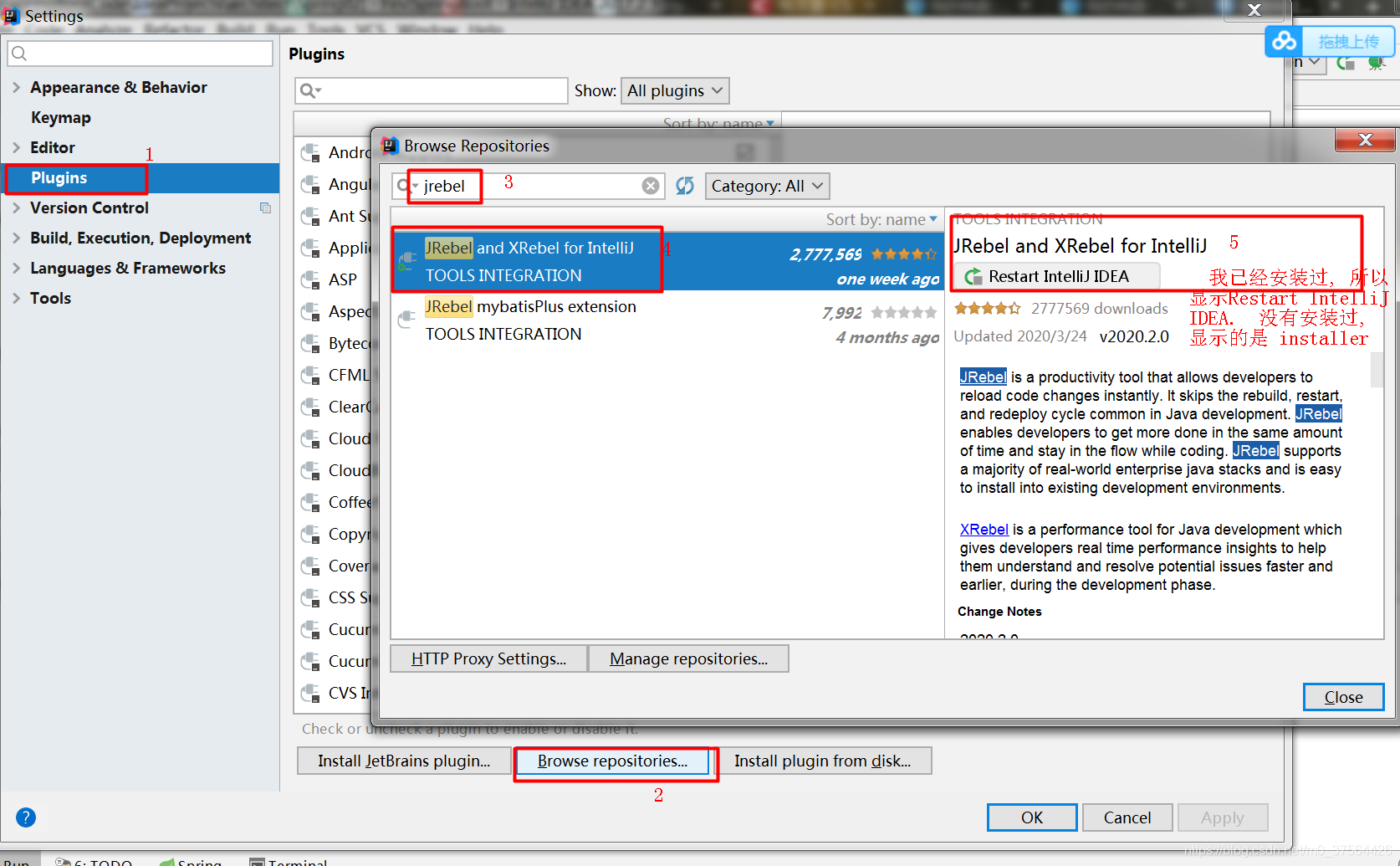
Task: Click the CVS plugin icon in list
Action: [311, 693]
